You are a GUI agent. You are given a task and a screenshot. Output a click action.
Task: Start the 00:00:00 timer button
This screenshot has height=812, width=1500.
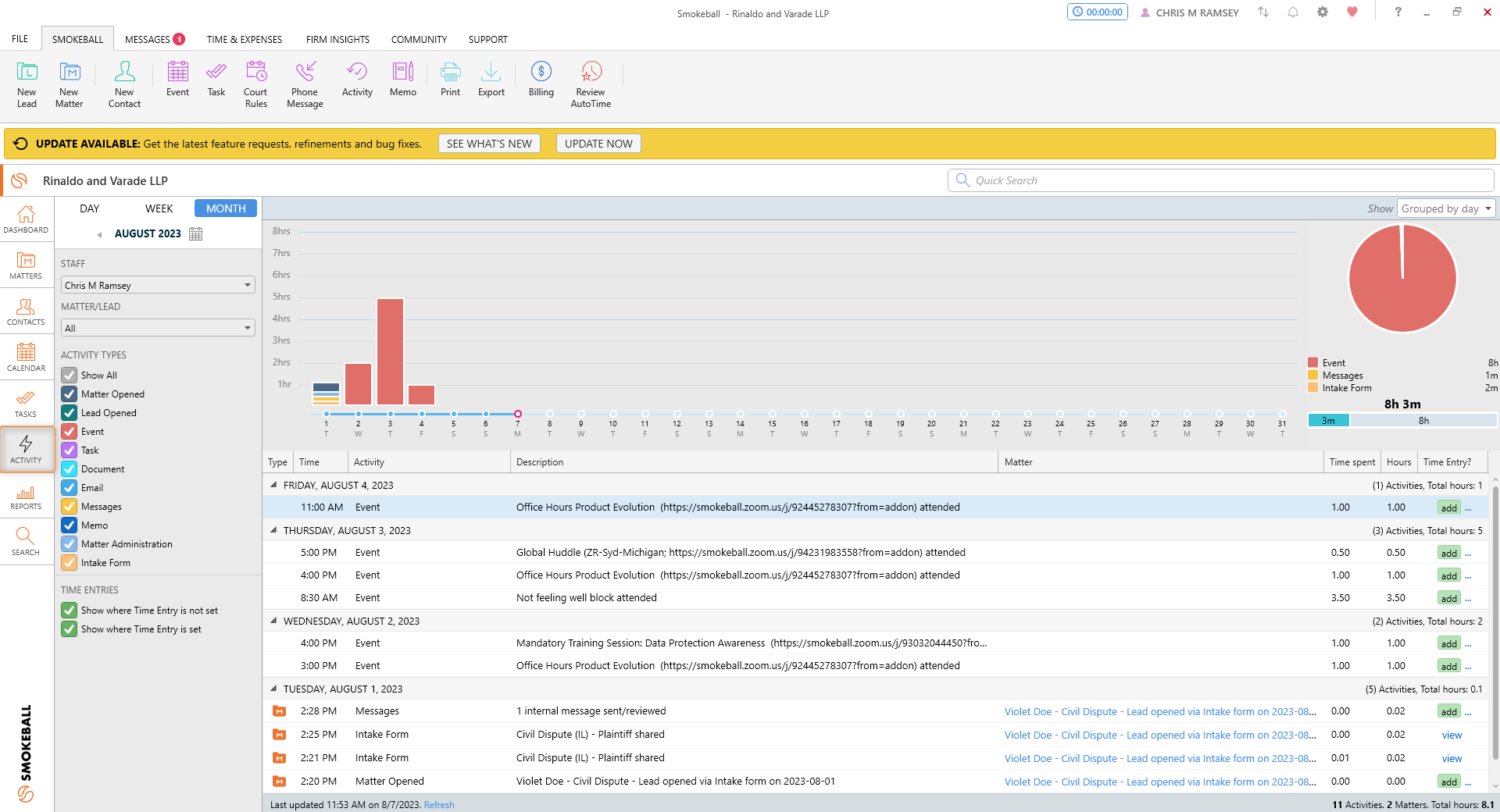click(x=1098, y=12)
